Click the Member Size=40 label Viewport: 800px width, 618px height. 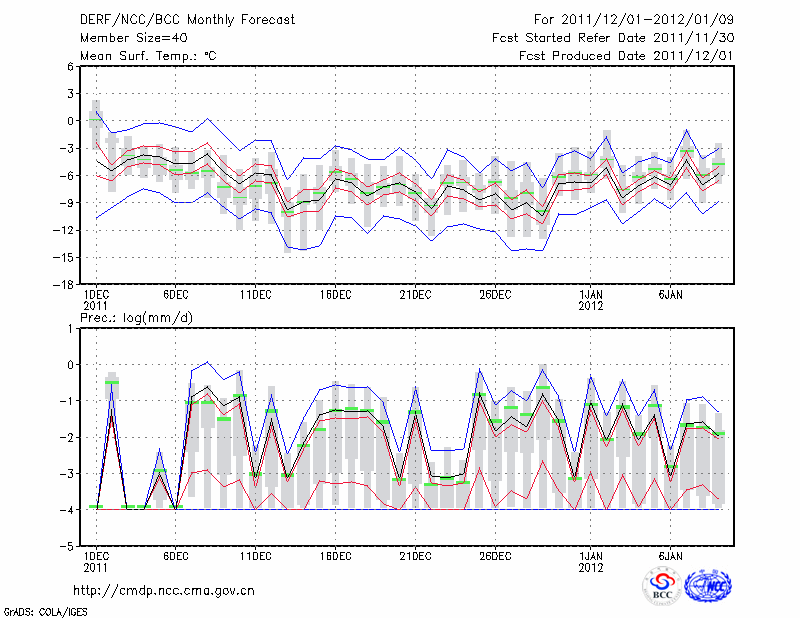[x=132, y=38]
